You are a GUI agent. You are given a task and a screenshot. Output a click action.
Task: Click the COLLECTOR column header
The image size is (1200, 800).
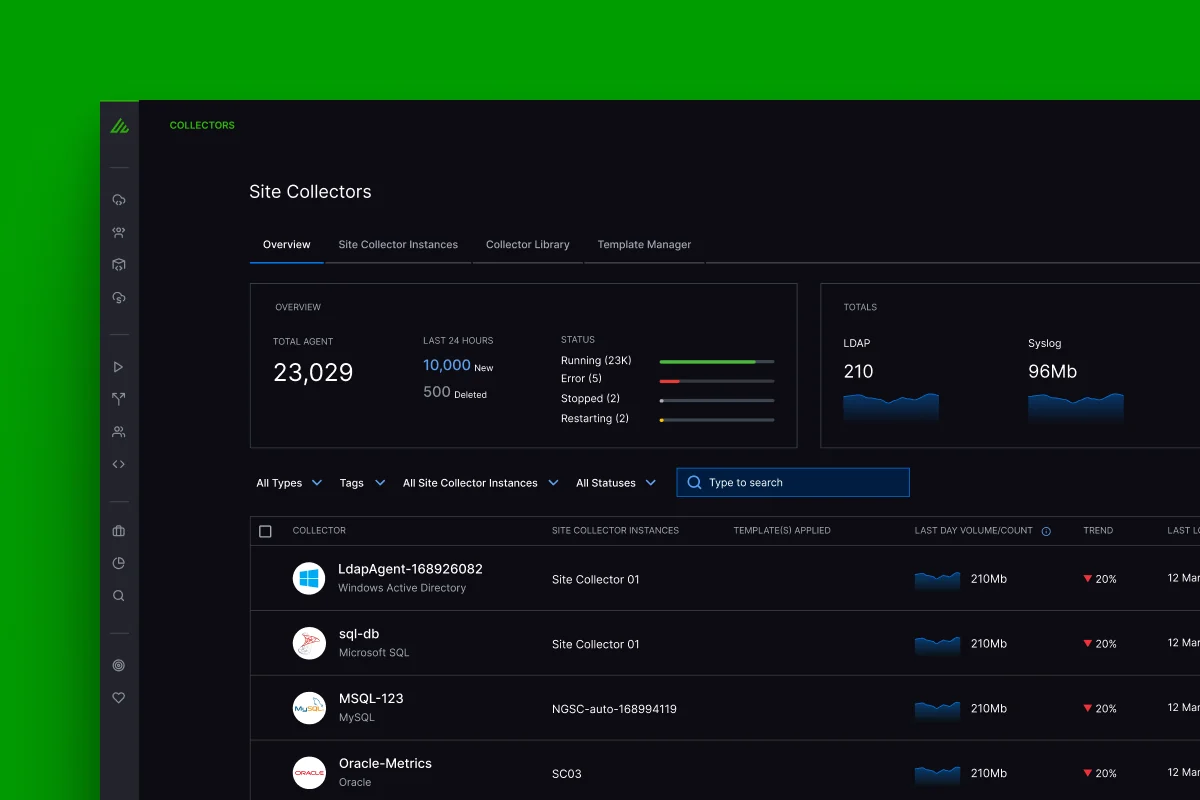coord(319,531)
